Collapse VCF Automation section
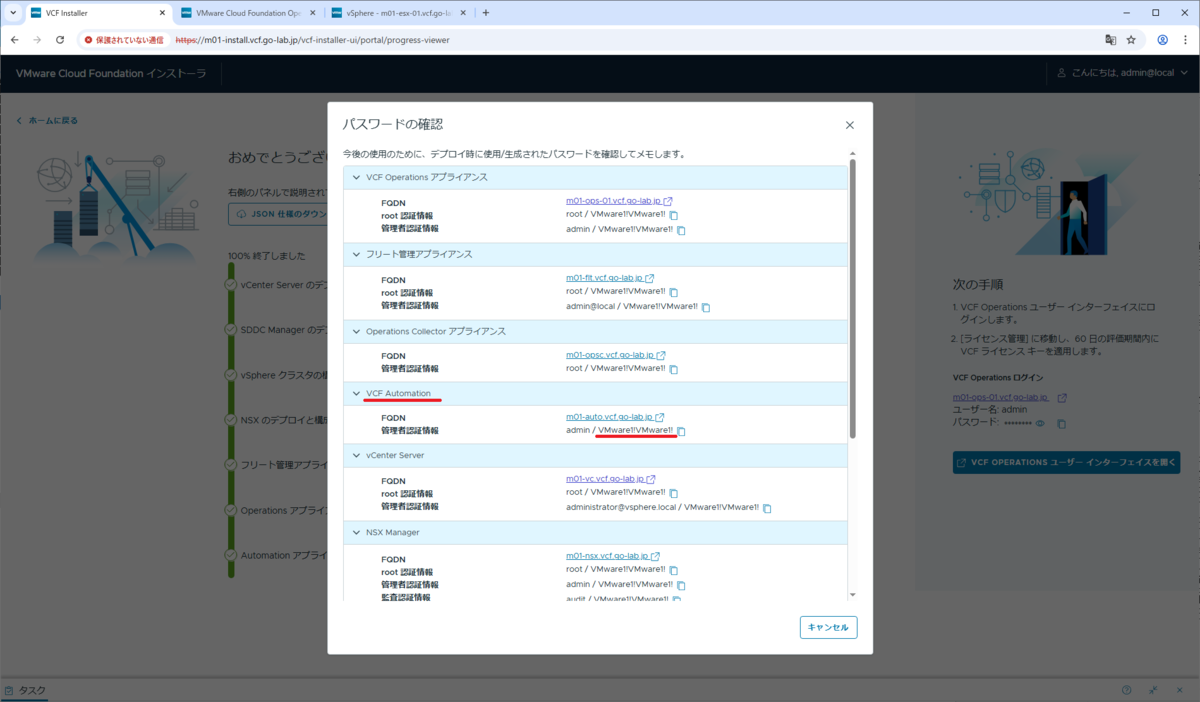1200x702 pixels. click(356, 393)
